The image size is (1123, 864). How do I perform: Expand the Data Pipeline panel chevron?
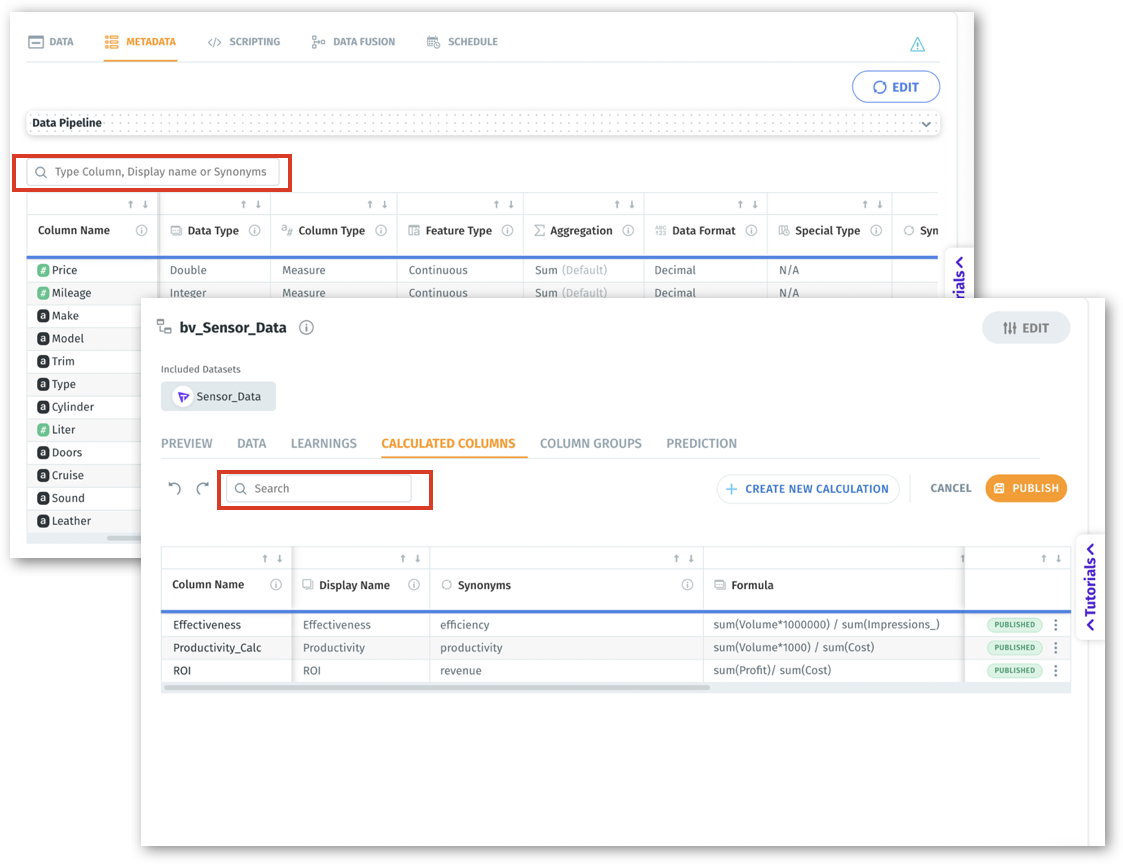pyautogui.click(x=926, y=124)
